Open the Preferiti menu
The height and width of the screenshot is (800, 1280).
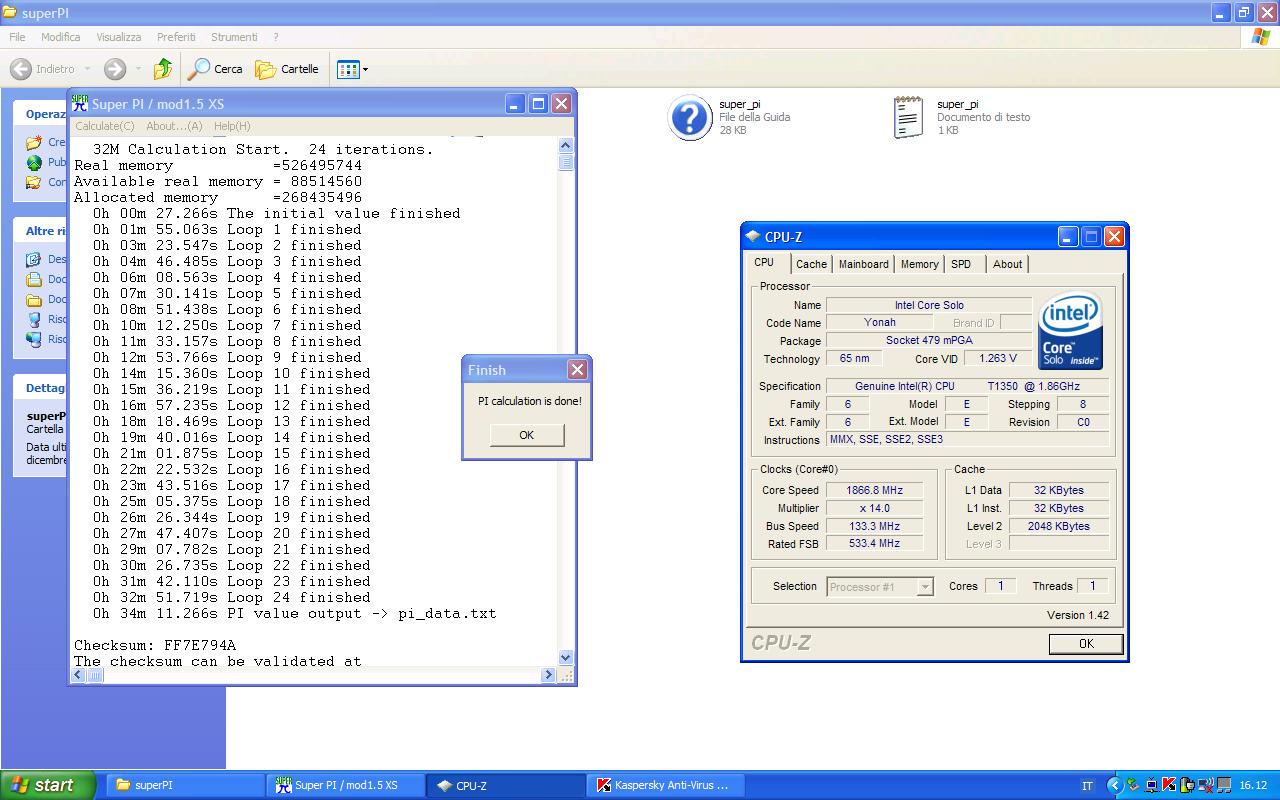176,37
